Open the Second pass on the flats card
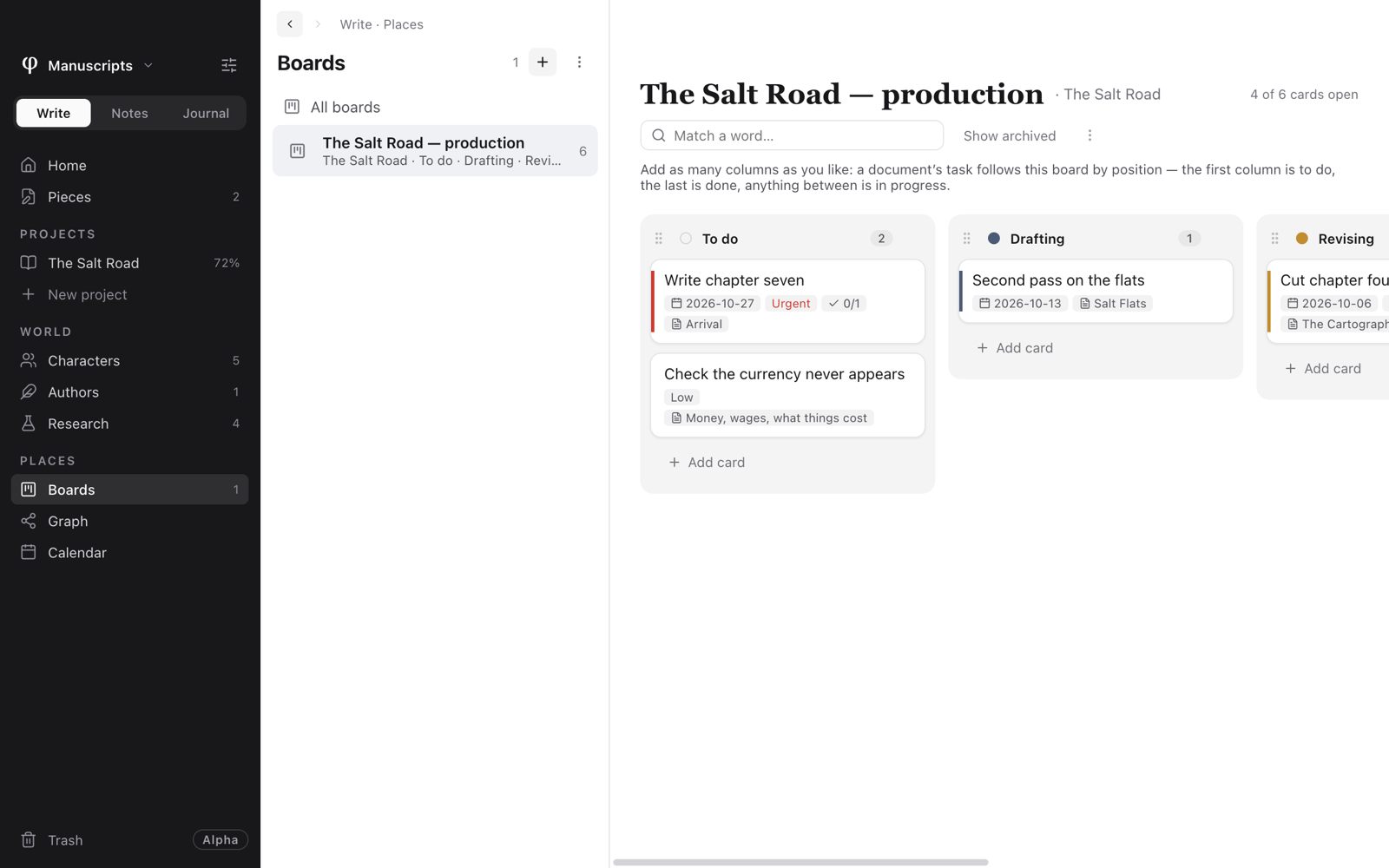 1096,291
